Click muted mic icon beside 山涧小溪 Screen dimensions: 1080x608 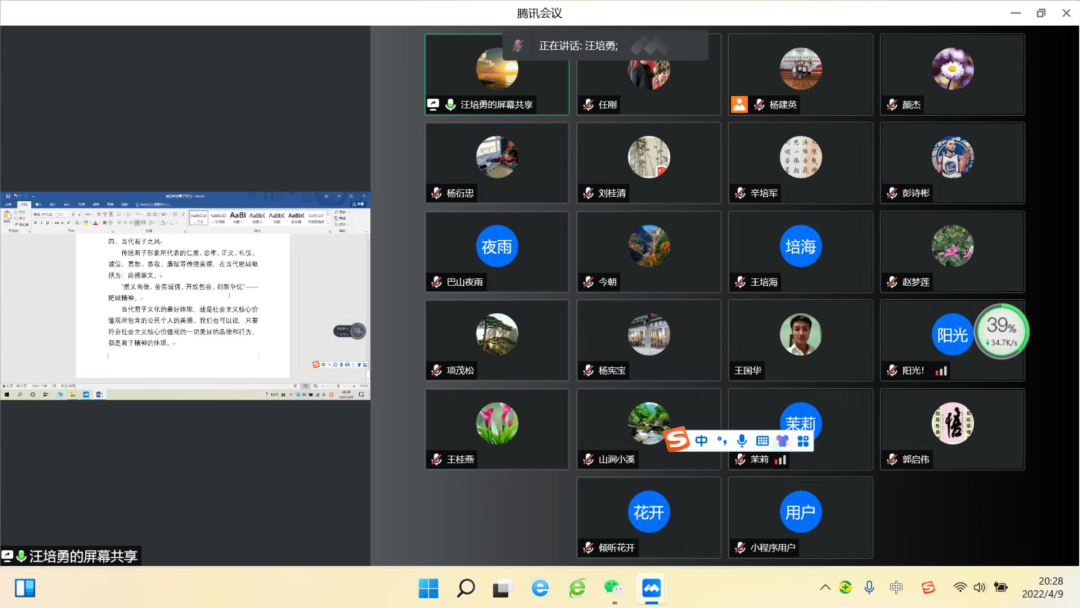tap(588, 459)
